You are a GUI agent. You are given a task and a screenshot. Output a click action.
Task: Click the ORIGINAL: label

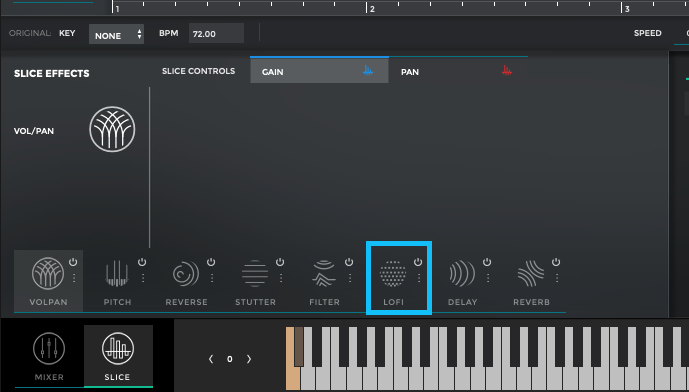click(30, 33)
